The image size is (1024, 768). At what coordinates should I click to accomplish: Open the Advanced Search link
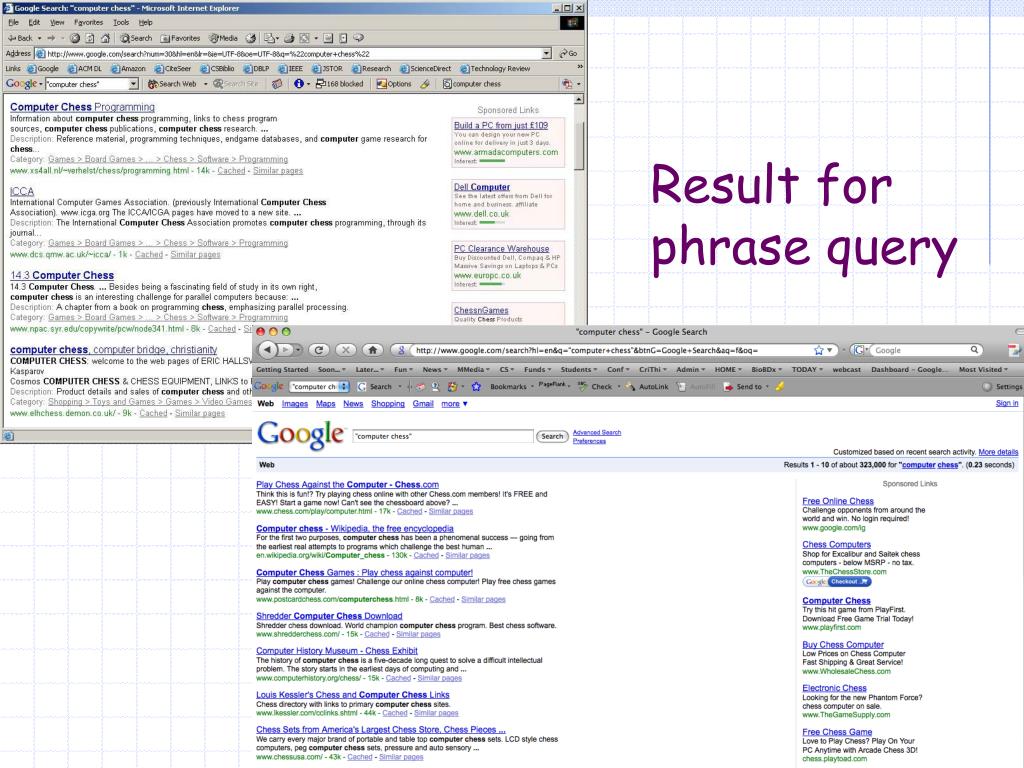(x=596, y=432)
